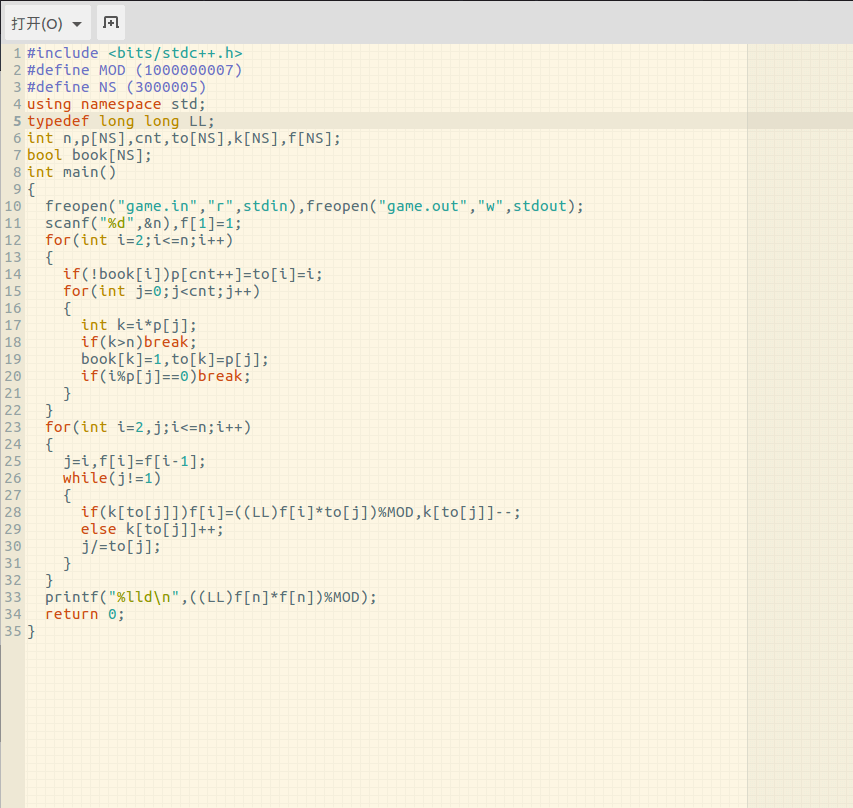This screenshot has width=853, height=808.
Task: Click 'return 0;' on line 34
Action: (85, 614)
